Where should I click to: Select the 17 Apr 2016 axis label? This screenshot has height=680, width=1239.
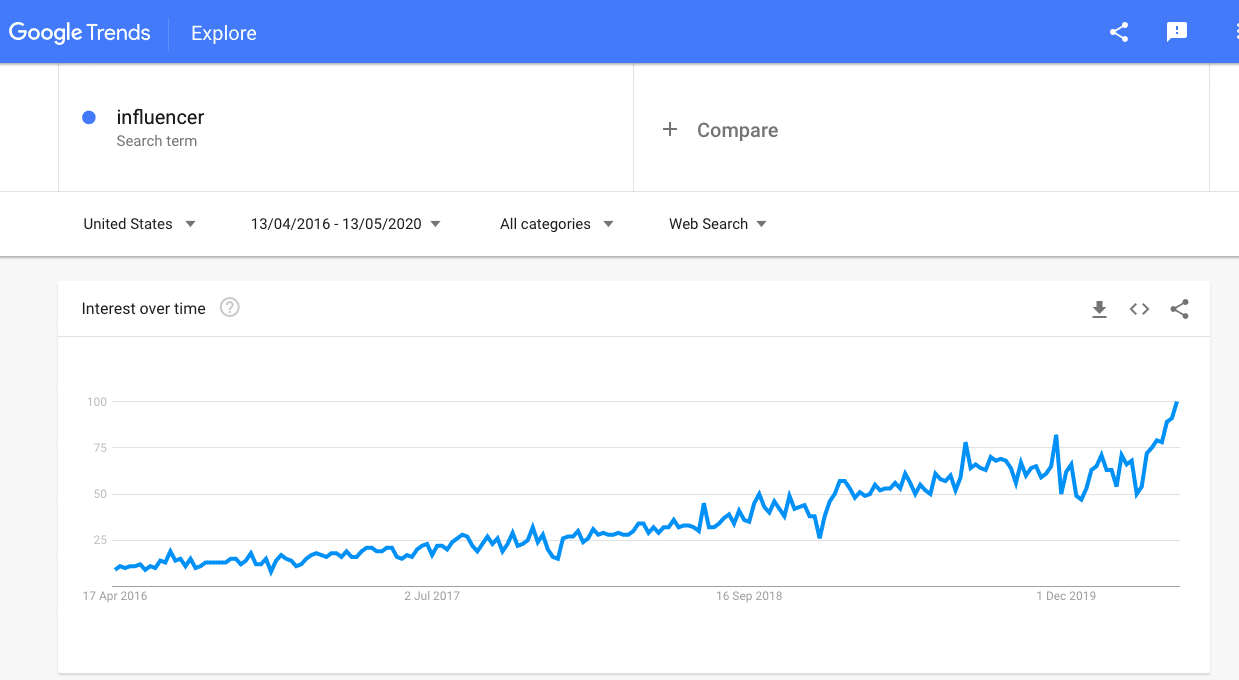[x=114, y=596]
